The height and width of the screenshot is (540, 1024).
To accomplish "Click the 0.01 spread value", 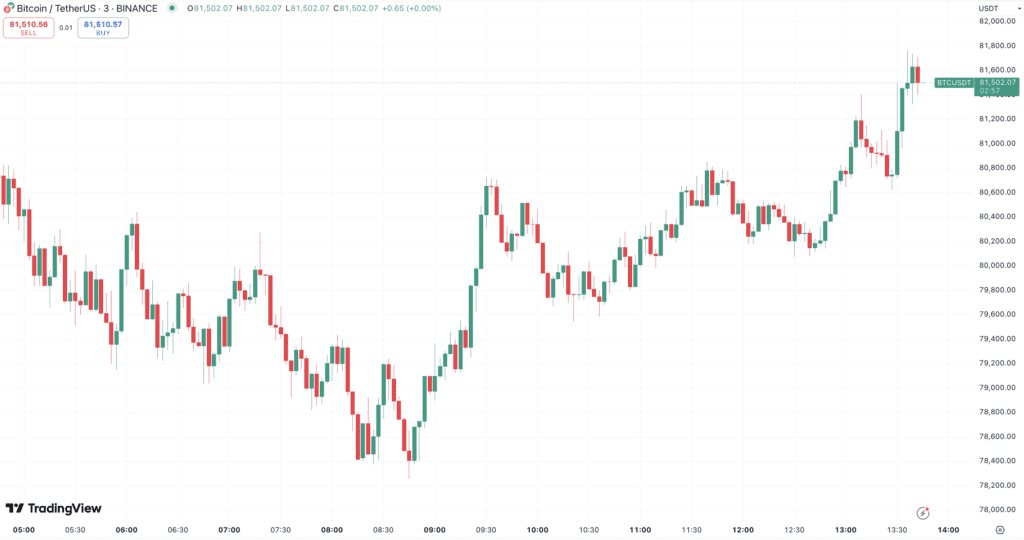I will coord(66,27).
